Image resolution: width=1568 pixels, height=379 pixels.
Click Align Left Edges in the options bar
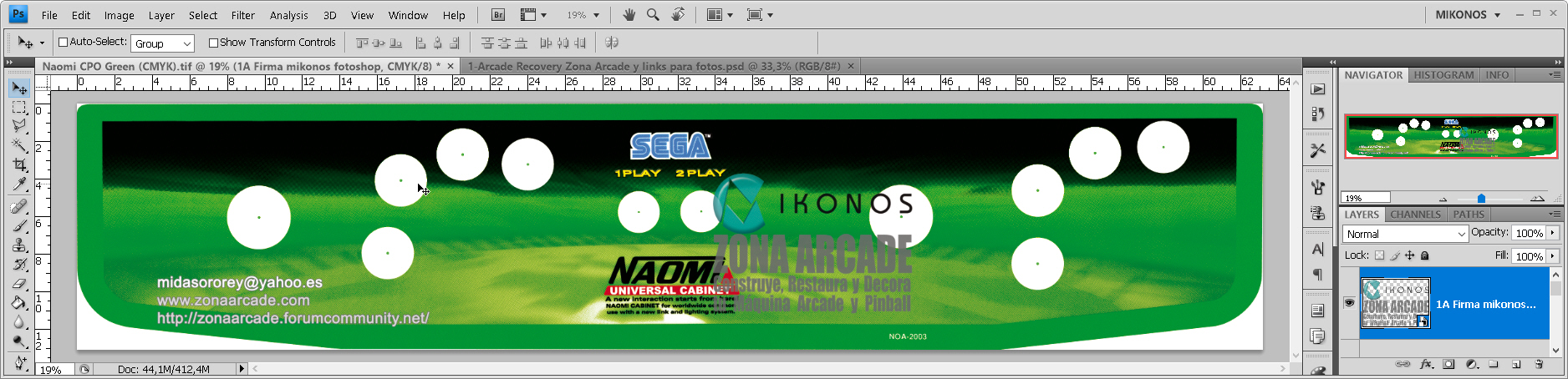point(420,43)
